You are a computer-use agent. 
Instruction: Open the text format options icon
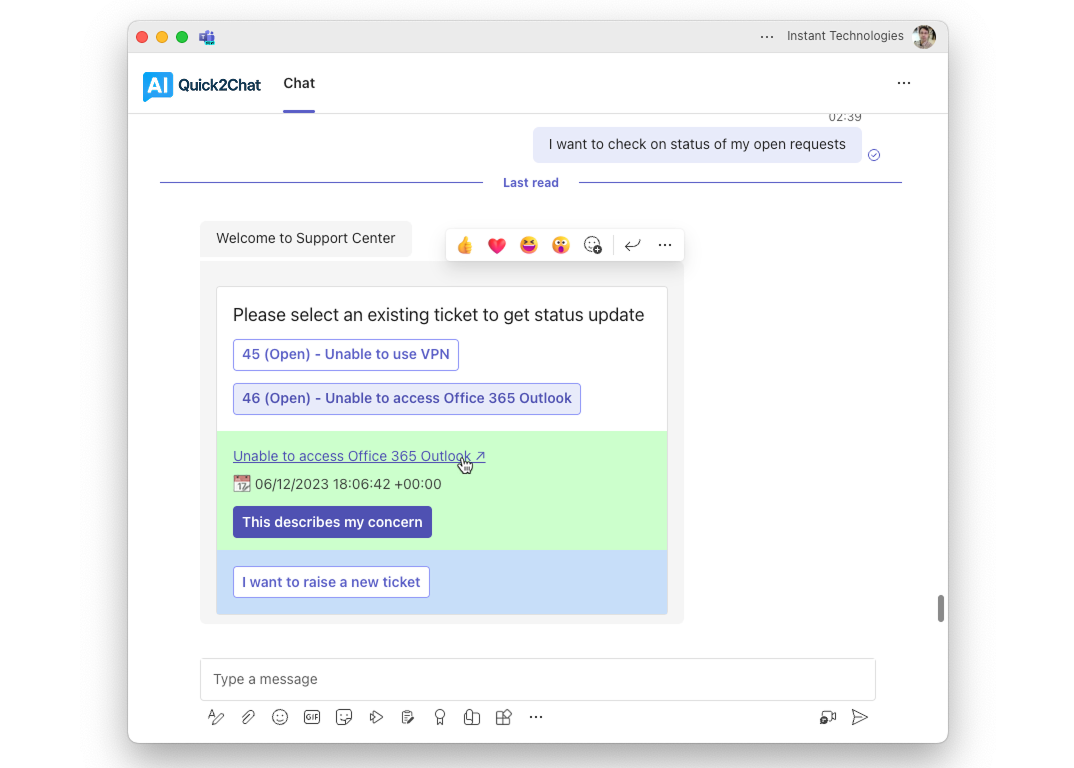click(216, 717)
